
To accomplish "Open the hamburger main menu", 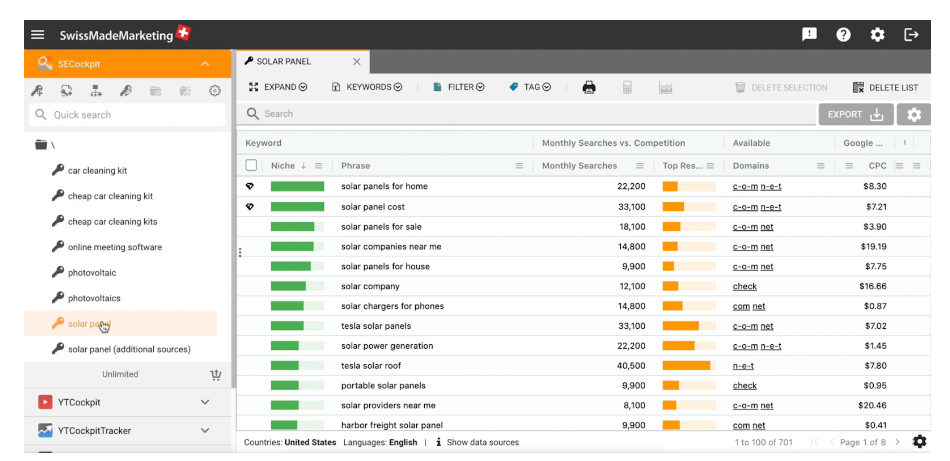I will click(38, 34).
